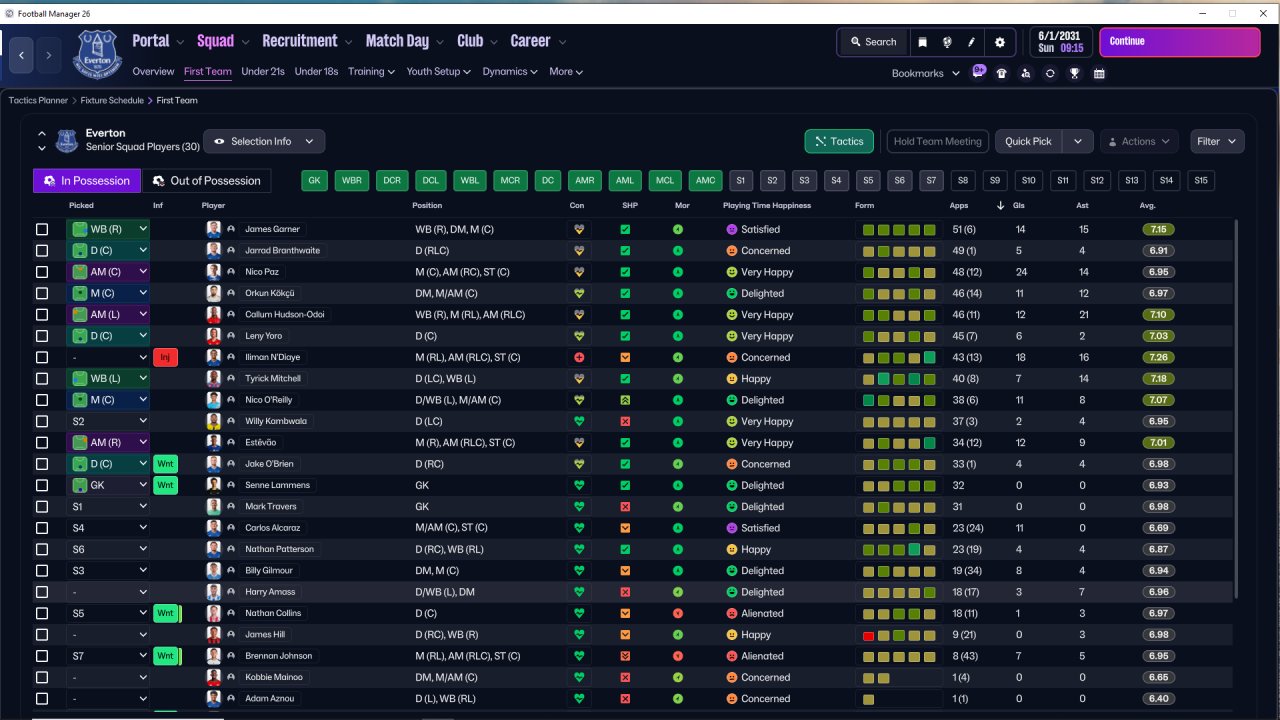Select the checkbox for Iliman N'Diaye
The width and height of the screenshot is (1280, 720).
click(x=42, y=357)
